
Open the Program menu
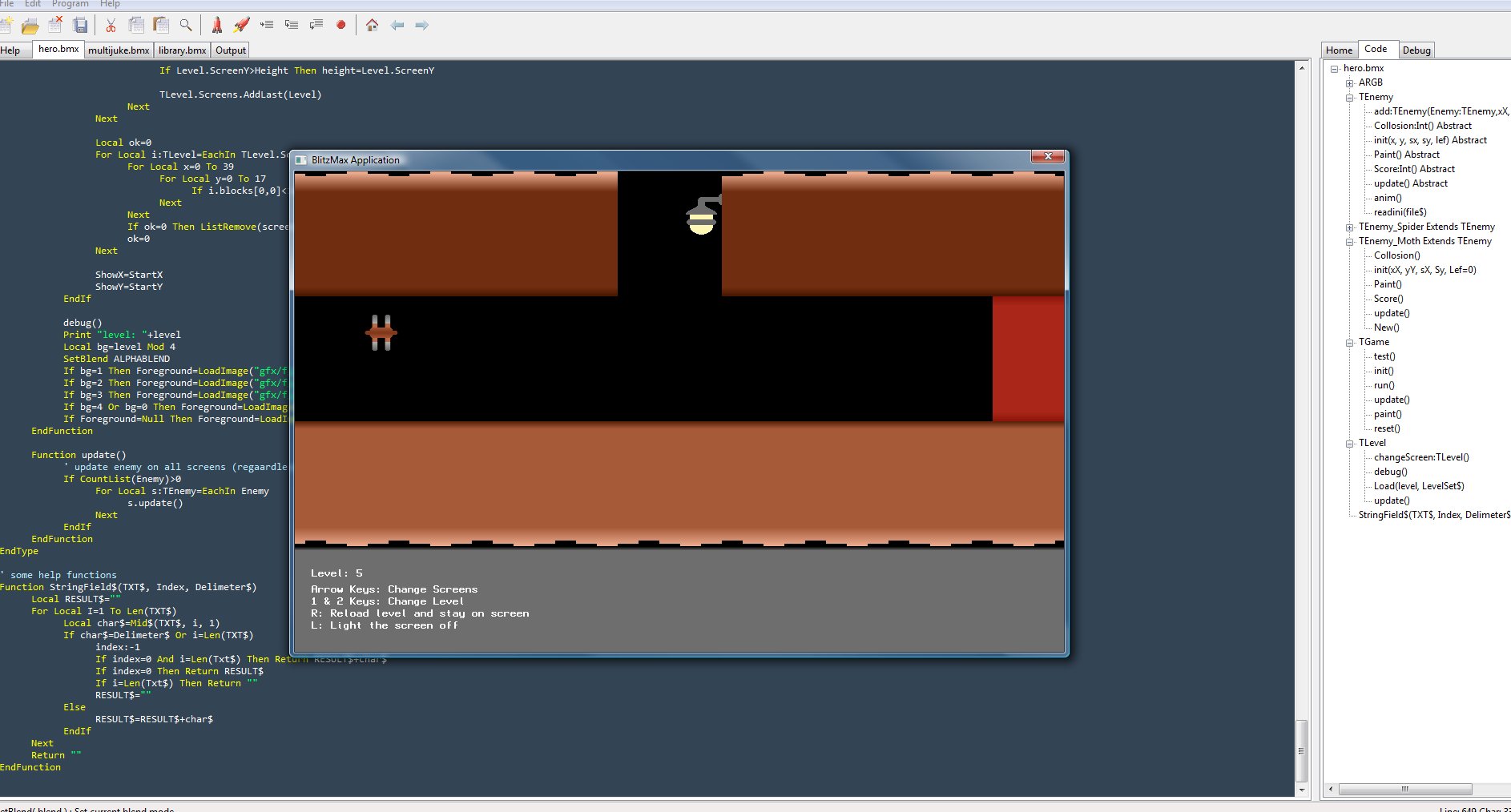tap(70, 4)
